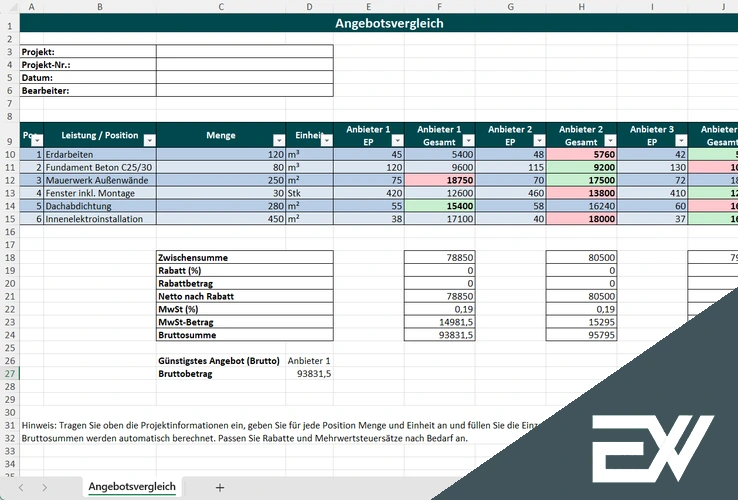Screen dimensions: 738x500
Task: Select the Menge value 450 cell
Action: 221,219
